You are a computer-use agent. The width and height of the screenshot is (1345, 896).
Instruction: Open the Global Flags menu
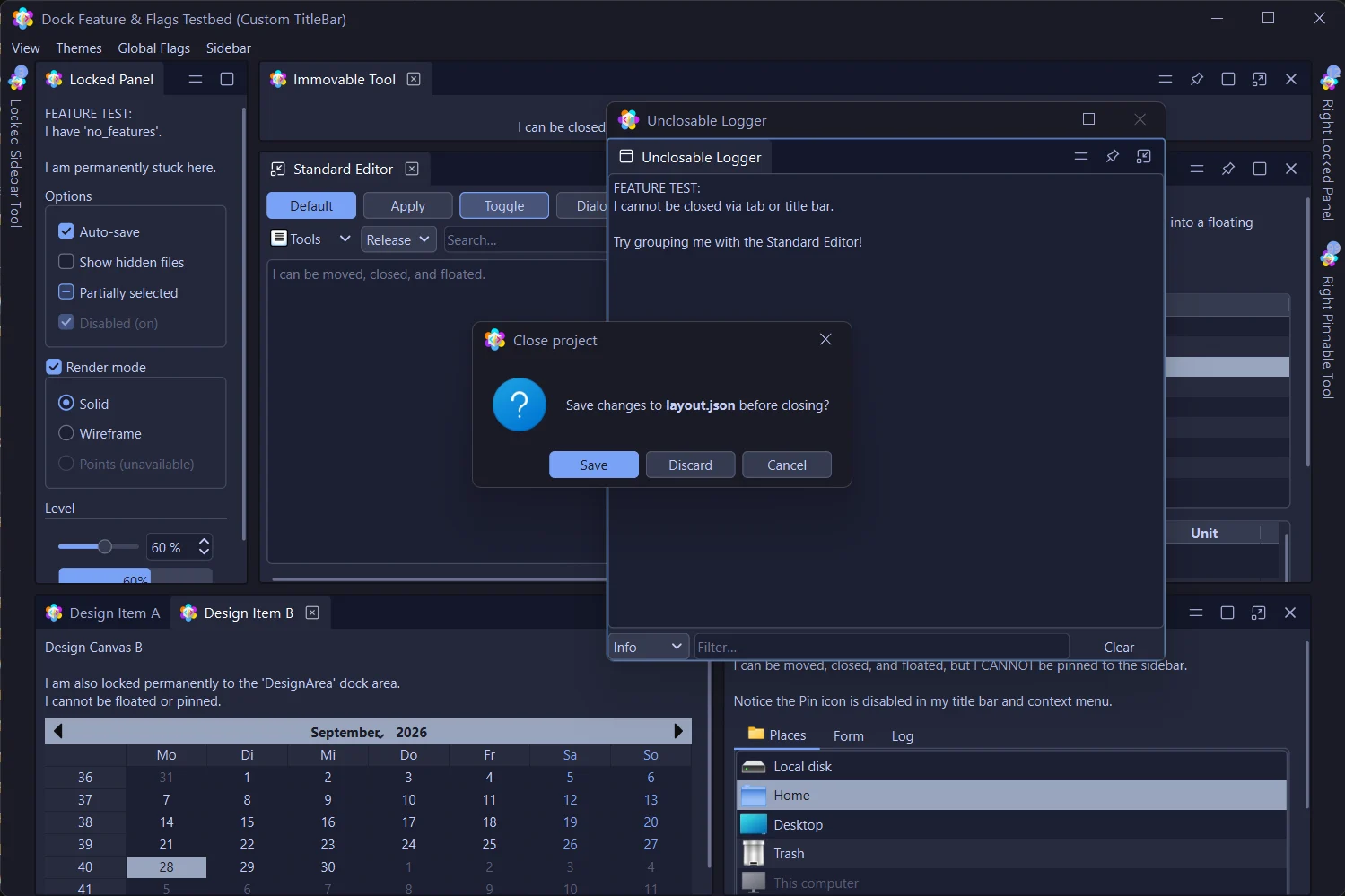(x=154, y=48)
